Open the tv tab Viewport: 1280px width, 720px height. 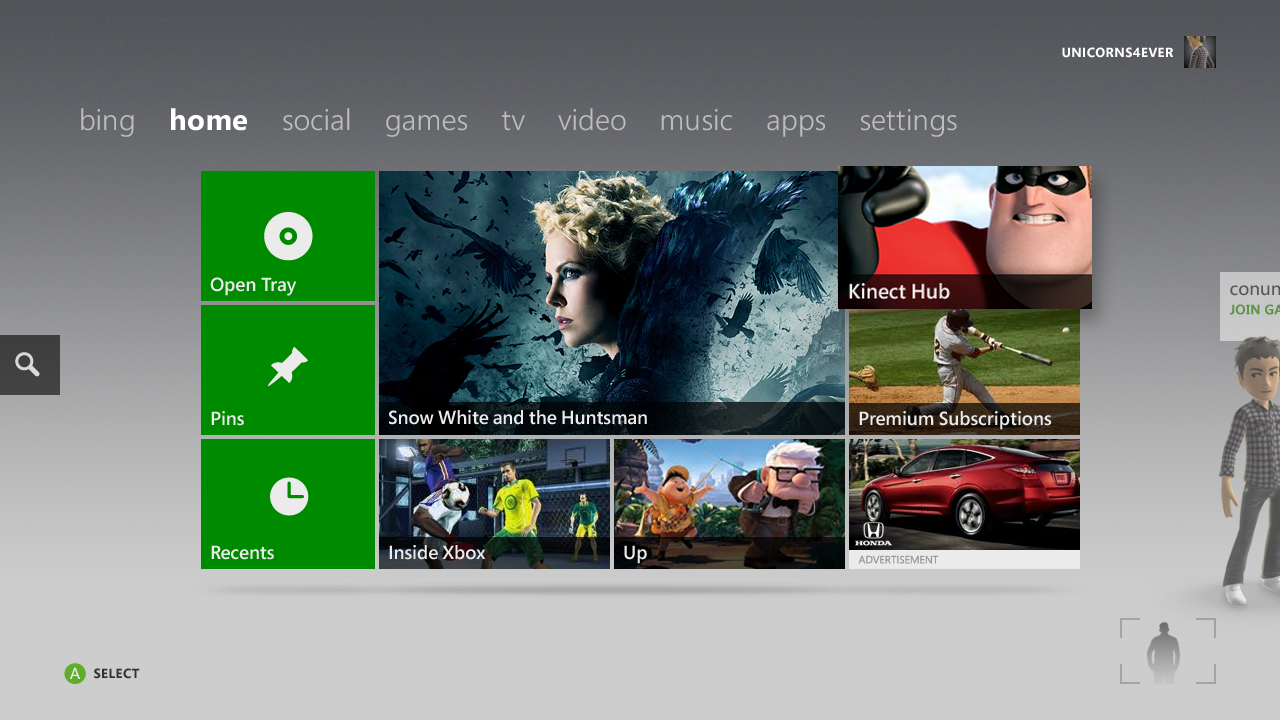click(x=513, y=121)
